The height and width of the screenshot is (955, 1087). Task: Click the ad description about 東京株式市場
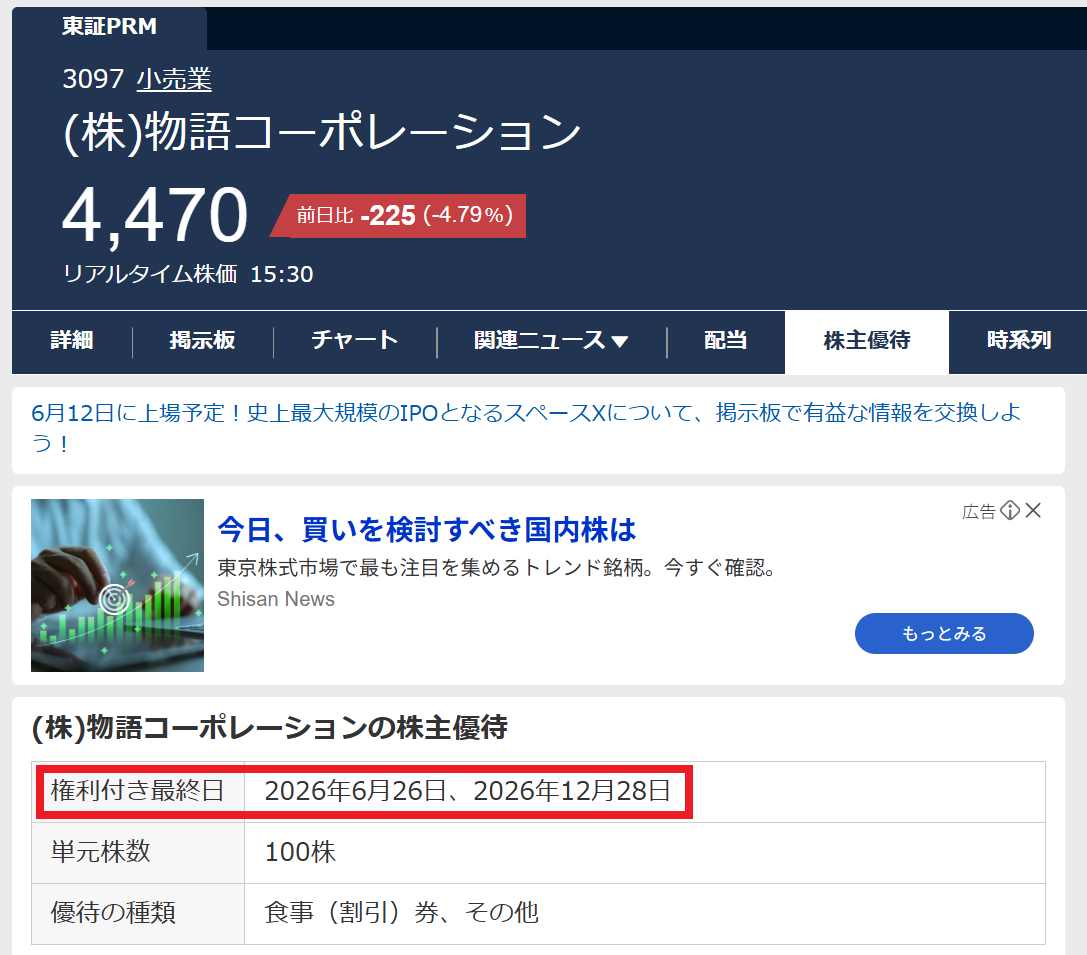[x=496, y=568]
